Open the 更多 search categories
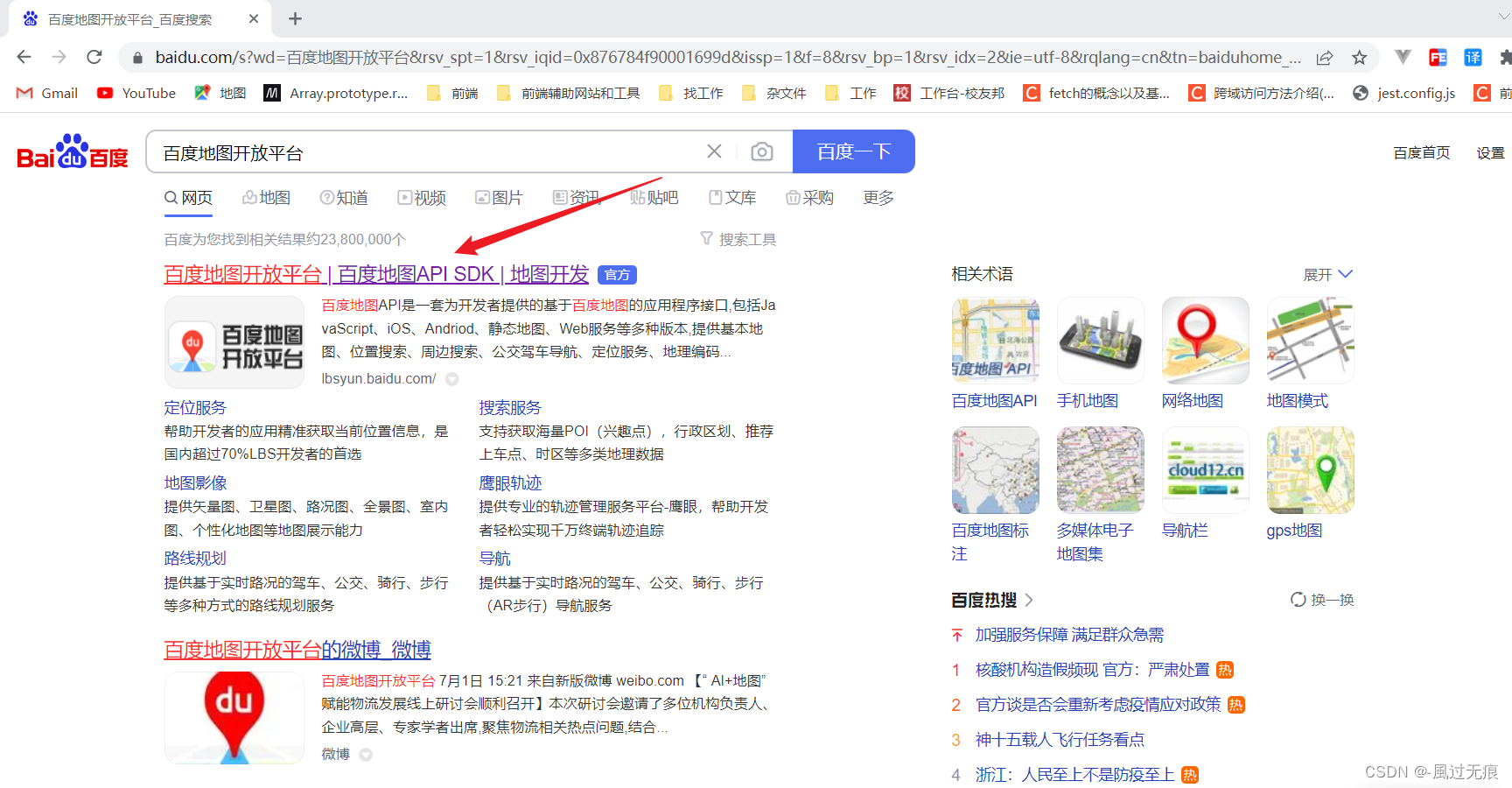This screenshot has width=1512, height=788. pos(878,198)
